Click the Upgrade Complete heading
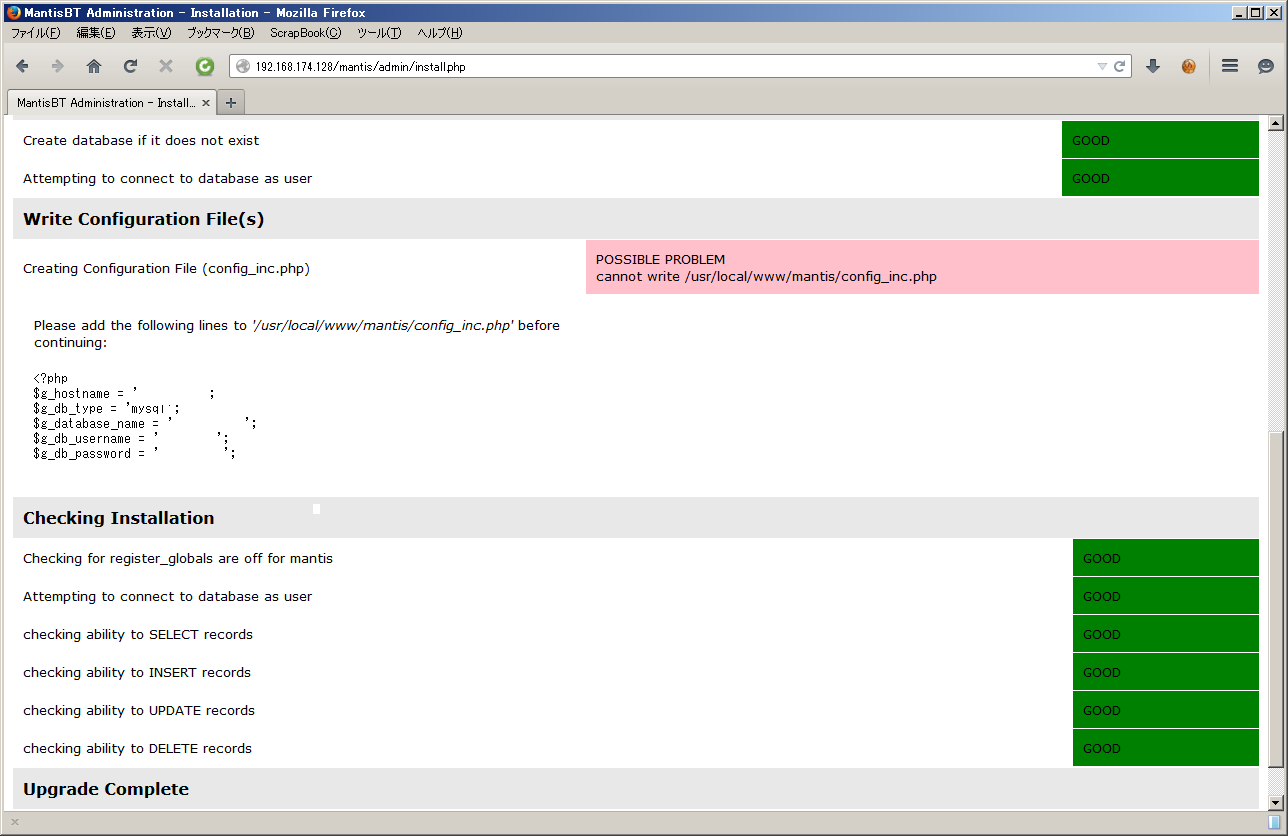Viewport: 1288px width, 836px height. [x=106, y=789]
